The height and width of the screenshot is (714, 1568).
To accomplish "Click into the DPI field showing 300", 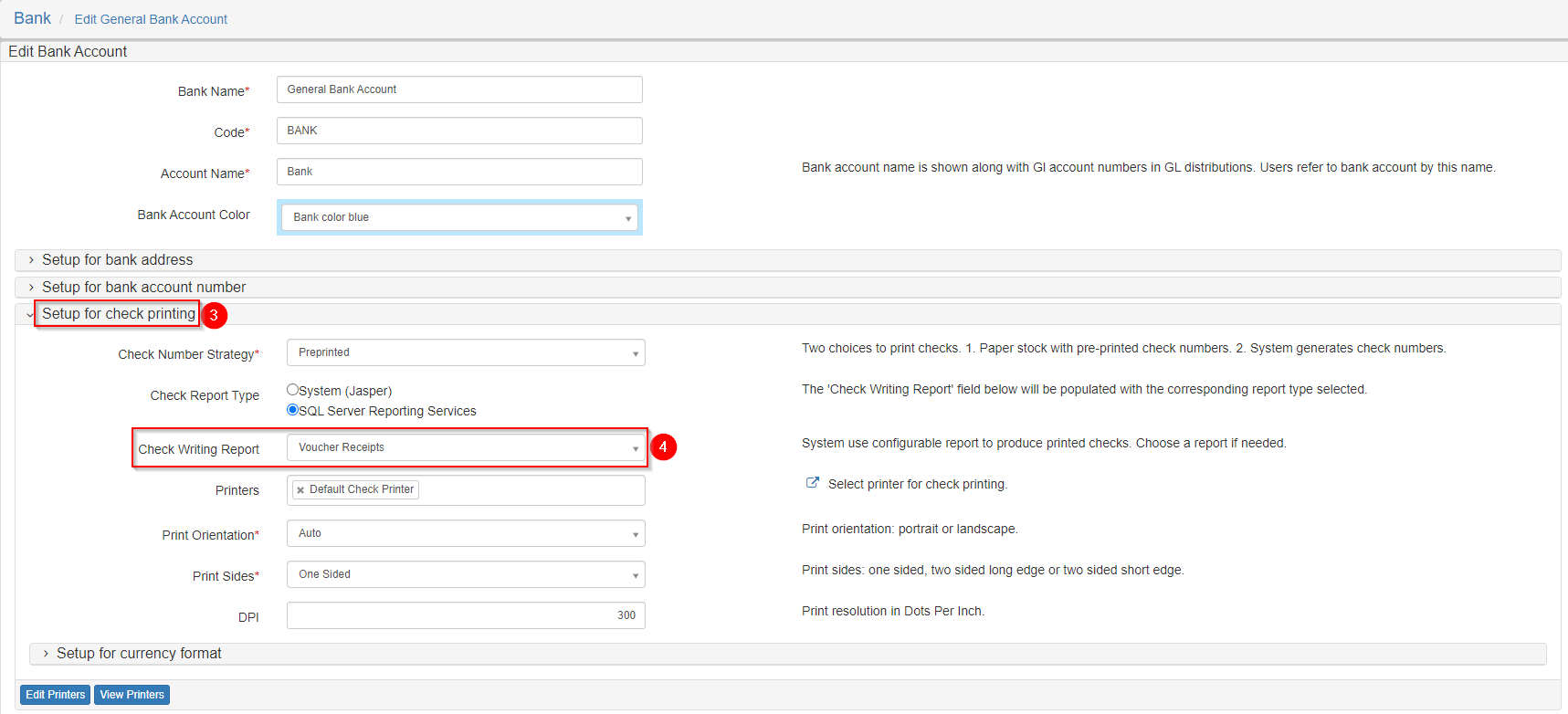I will (466, 615).
